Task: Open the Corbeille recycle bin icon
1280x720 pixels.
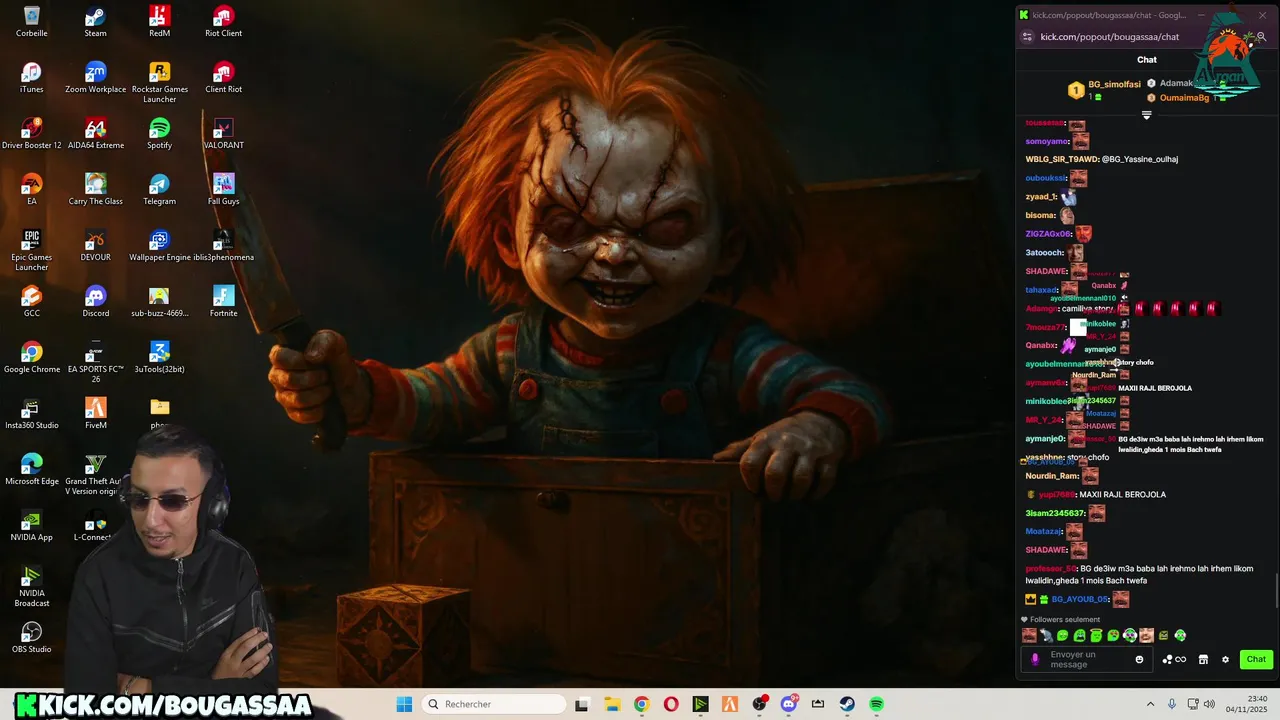Action: click(32, 22)
